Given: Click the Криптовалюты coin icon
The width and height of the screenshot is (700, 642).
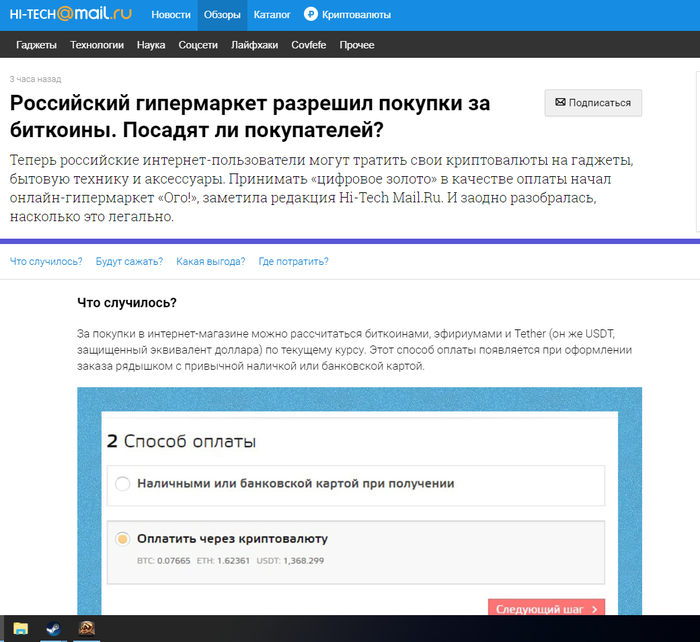Looking at the screenshot, I should tap(311, 15).
